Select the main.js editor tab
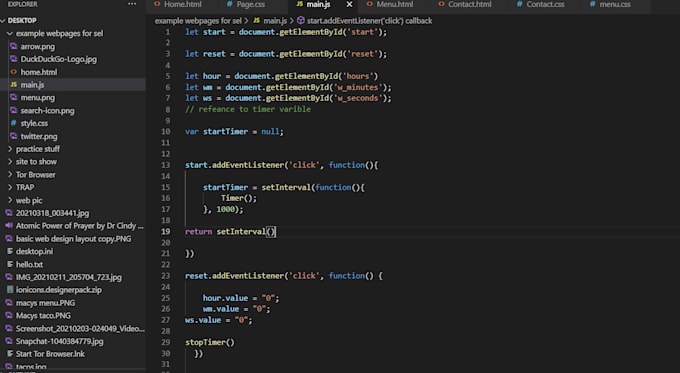Viewport: 680px width, 373px height. coord(319,4)
